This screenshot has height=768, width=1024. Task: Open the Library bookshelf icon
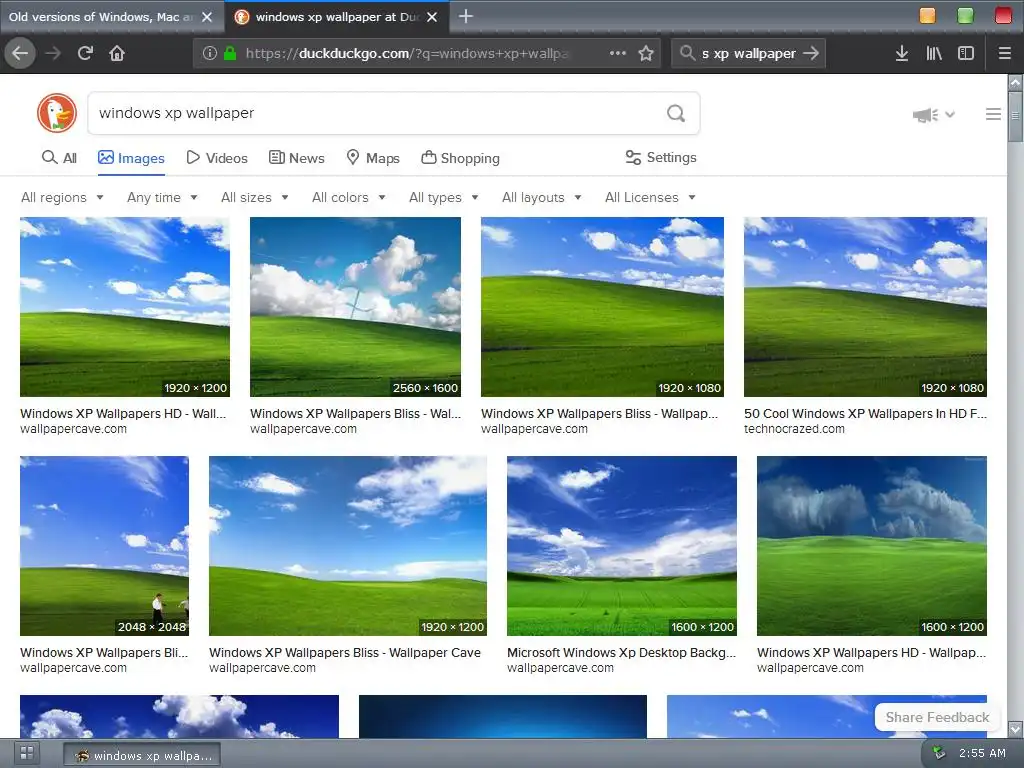click(x=934, y=53)
